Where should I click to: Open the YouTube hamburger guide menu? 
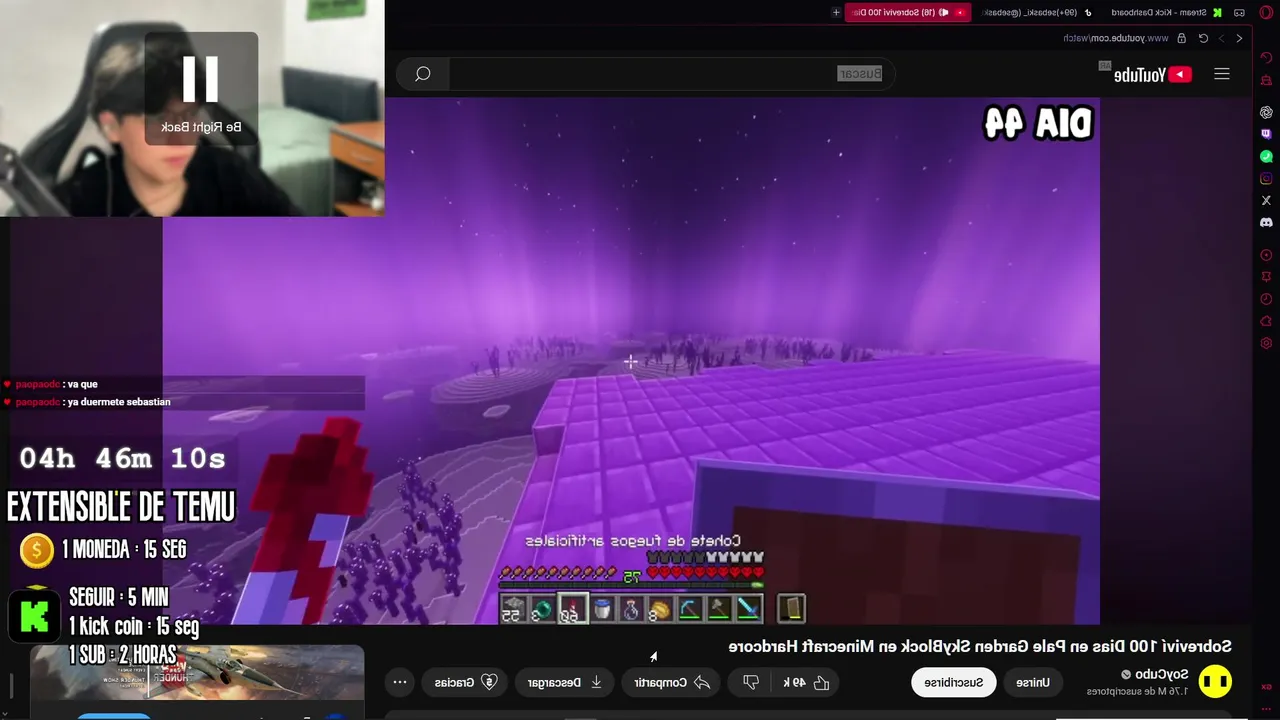click(1222, 74)
